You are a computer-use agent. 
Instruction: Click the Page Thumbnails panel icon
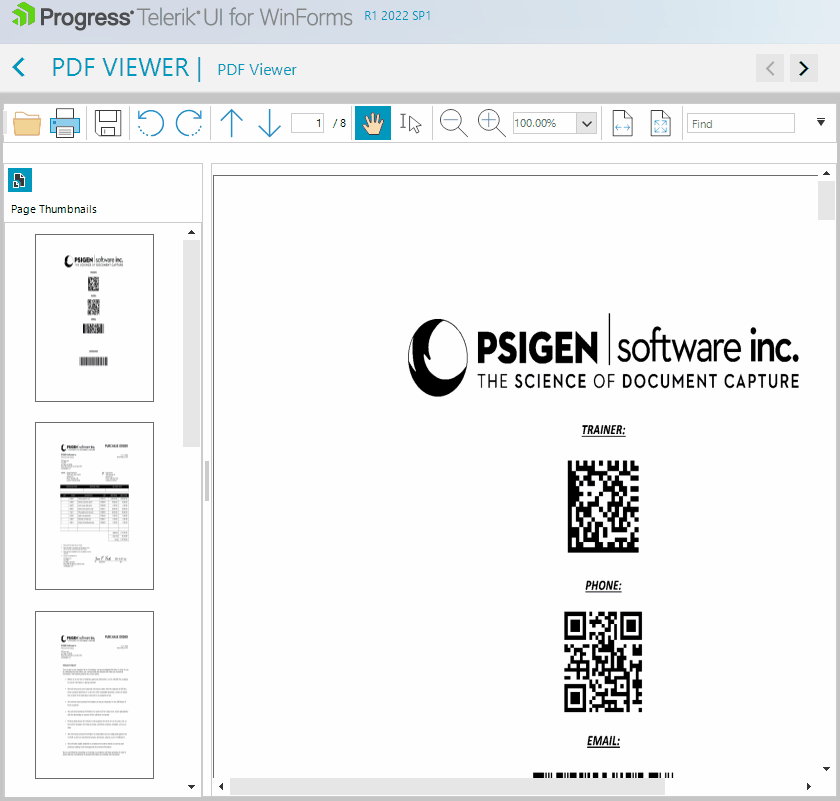click(20, 180)
